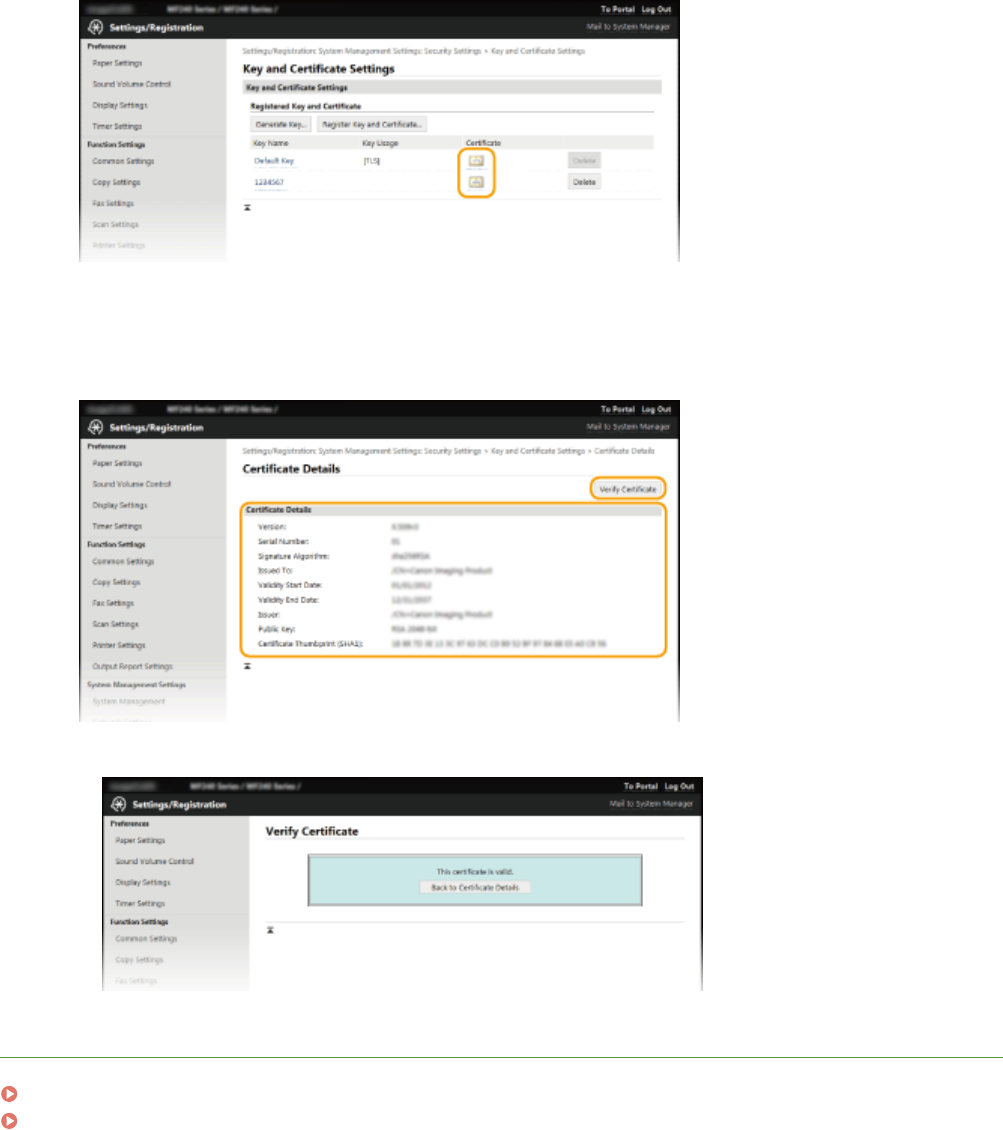Click Signature Algorithm label
1003x1130 pixels.
tap(293, 556)
